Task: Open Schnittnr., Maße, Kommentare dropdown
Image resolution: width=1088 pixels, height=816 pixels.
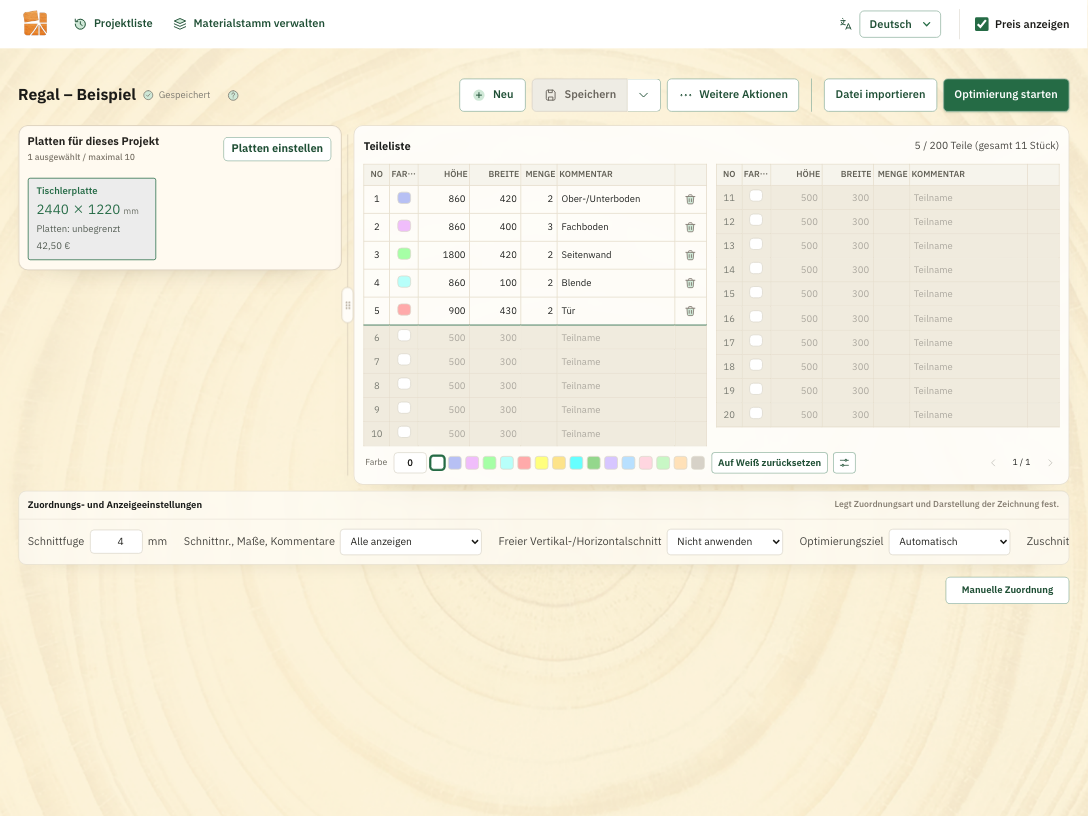Action: (x=411, y=542)
